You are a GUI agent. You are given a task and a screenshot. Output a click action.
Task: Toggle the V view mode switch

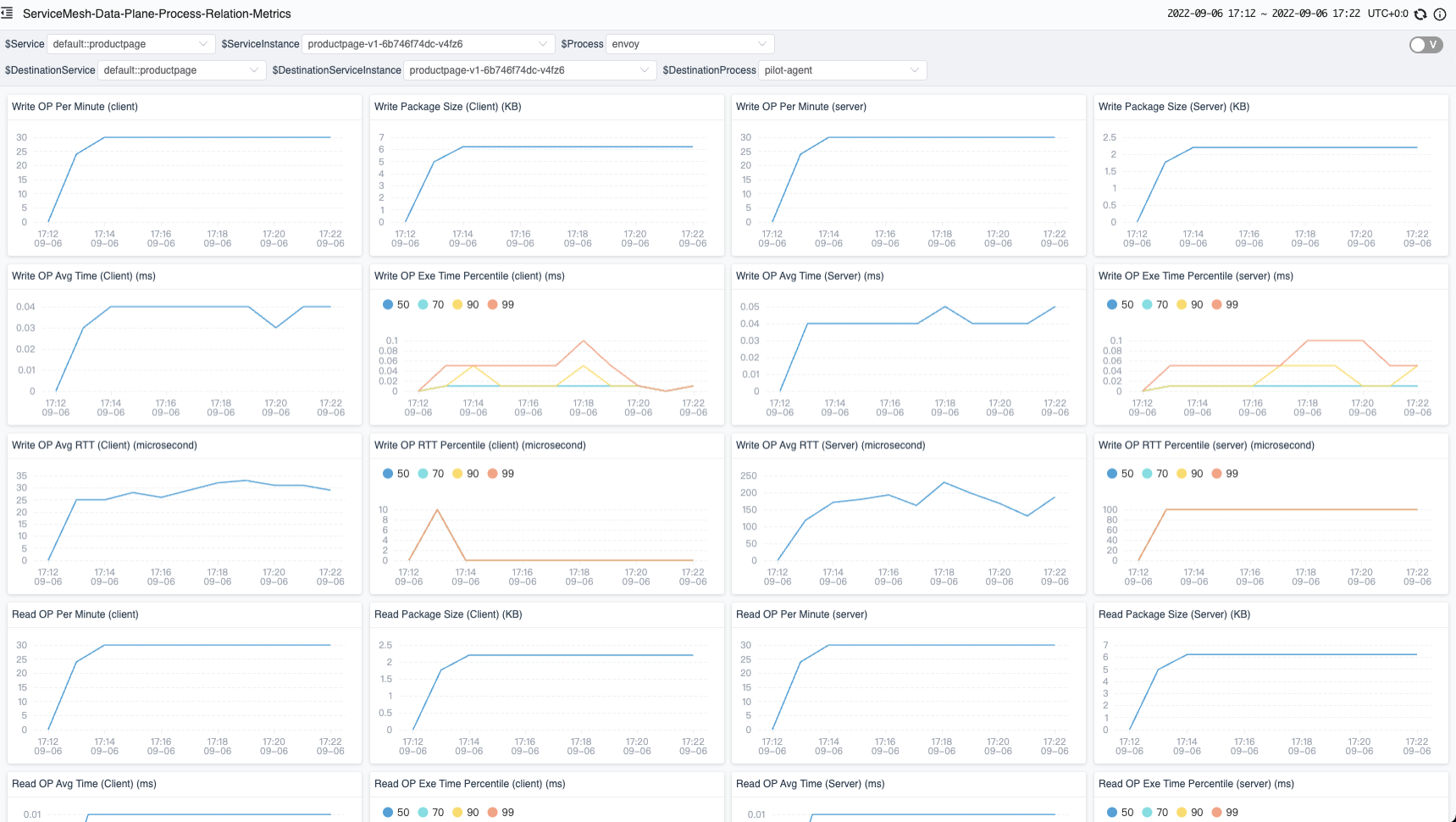[1426, 45]
